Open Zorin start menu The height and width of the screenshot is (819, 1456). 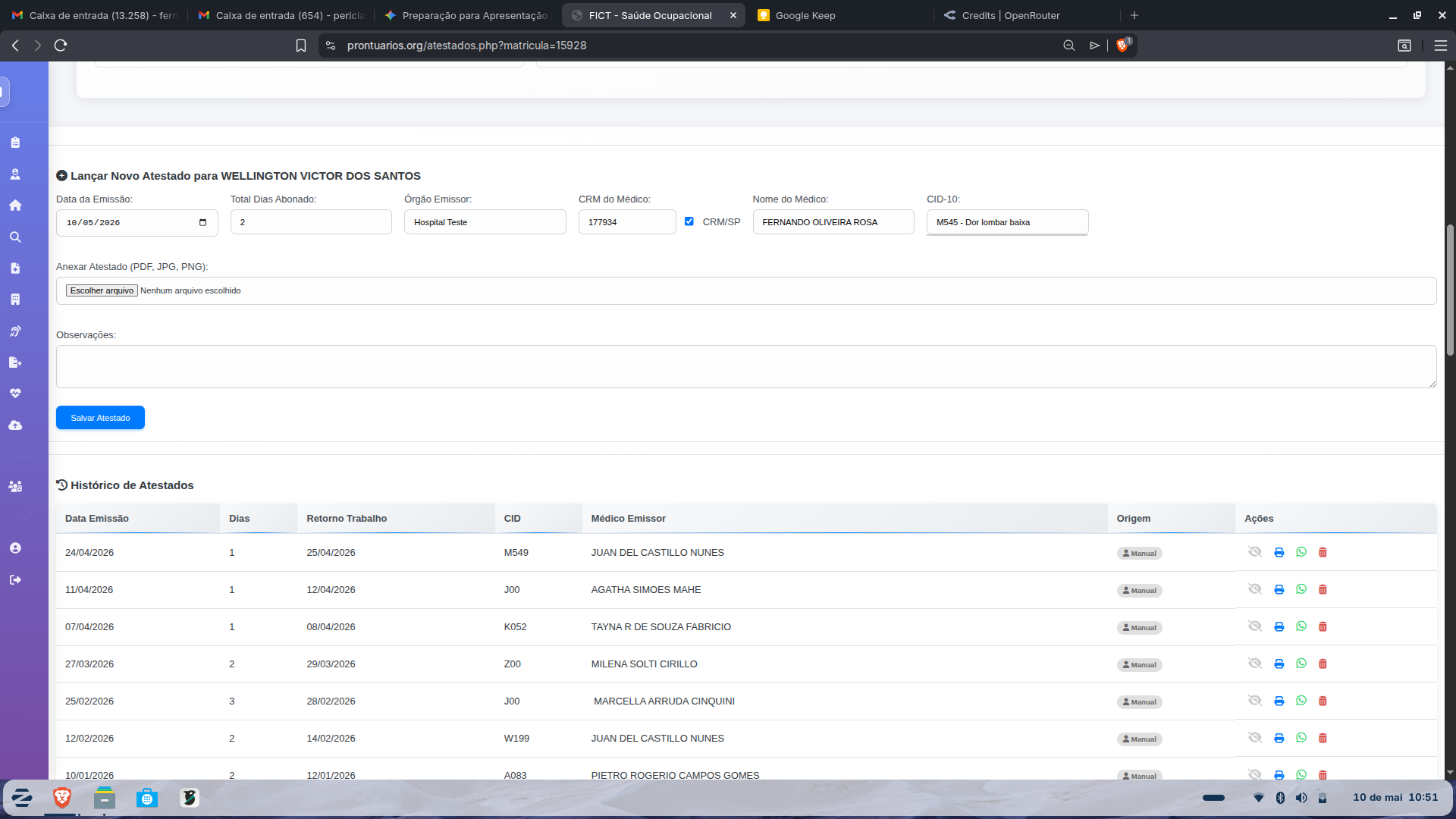tap(21, 798)
